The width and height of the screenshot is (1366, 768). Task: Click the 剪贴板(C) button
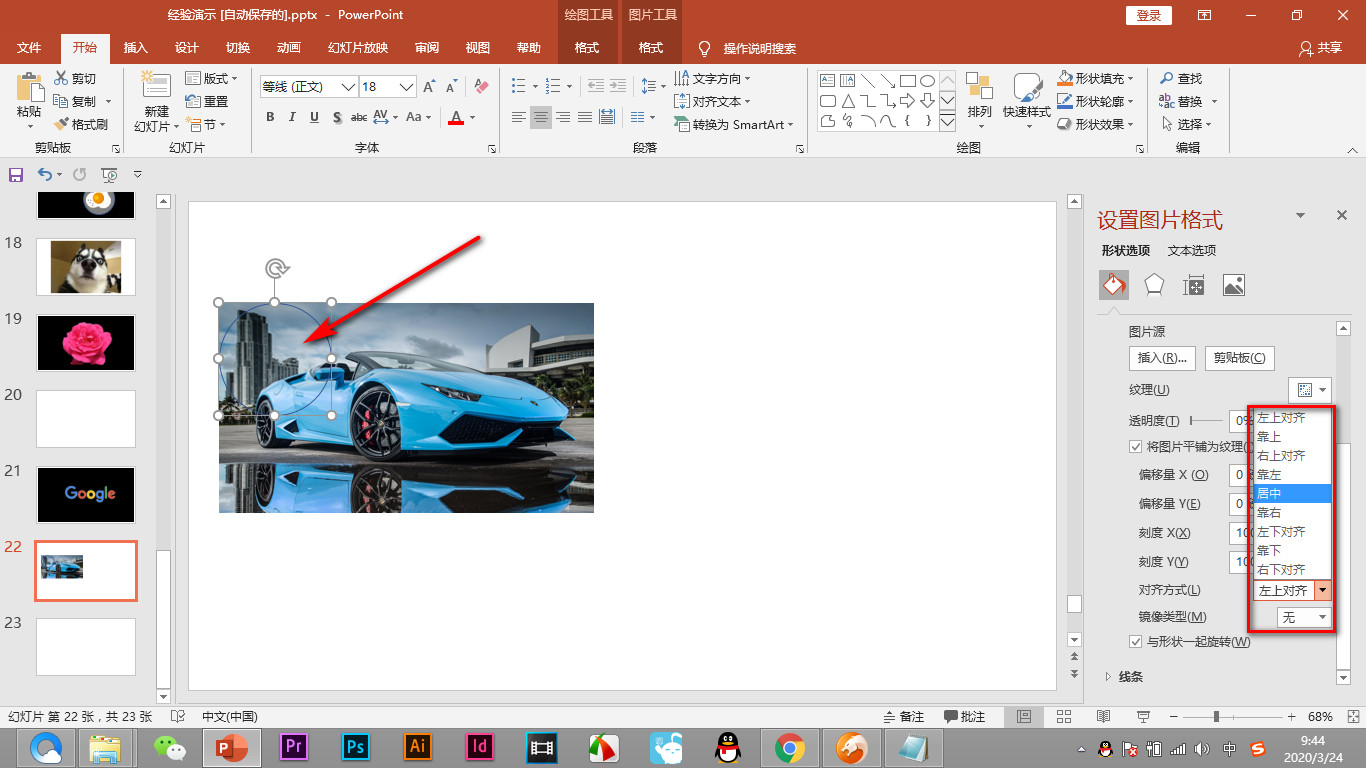tap(1239, 358)
